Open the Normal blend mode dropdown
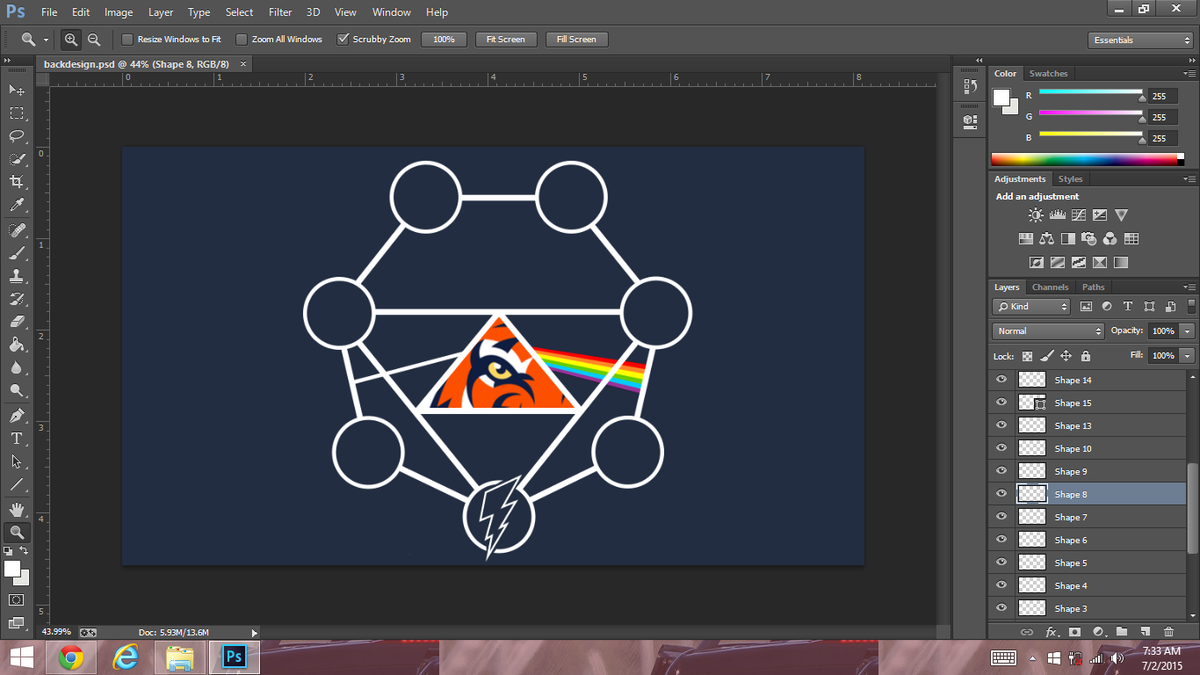 (1048, 331)
